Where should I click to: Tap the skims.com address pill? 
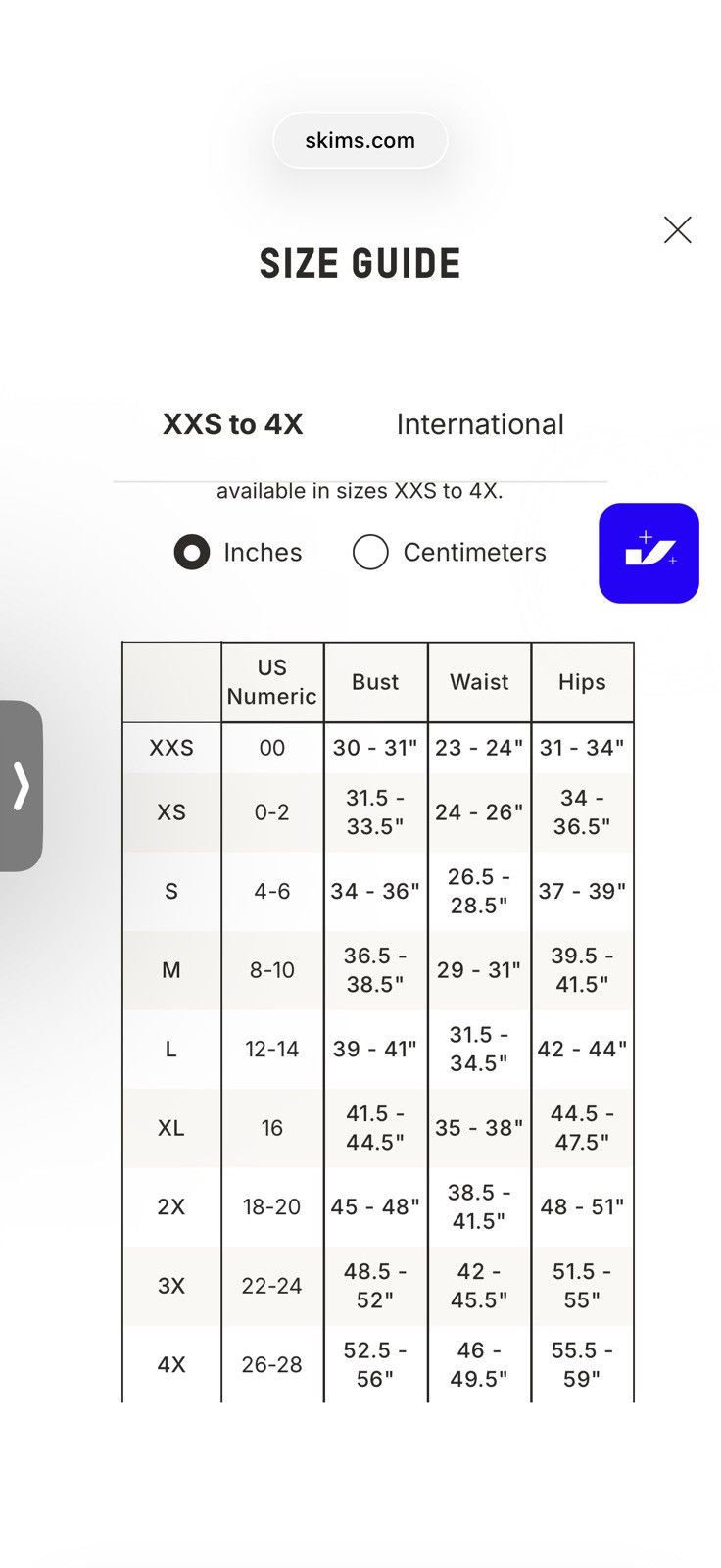pos(360,140)
